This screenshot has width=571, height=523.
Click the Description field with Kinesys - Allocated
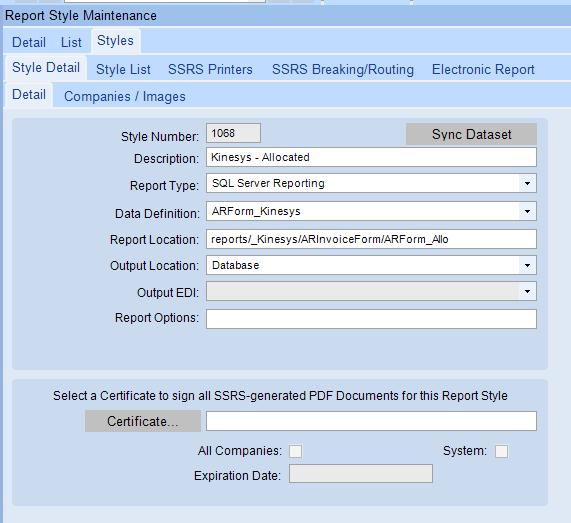tap(371, 157)
